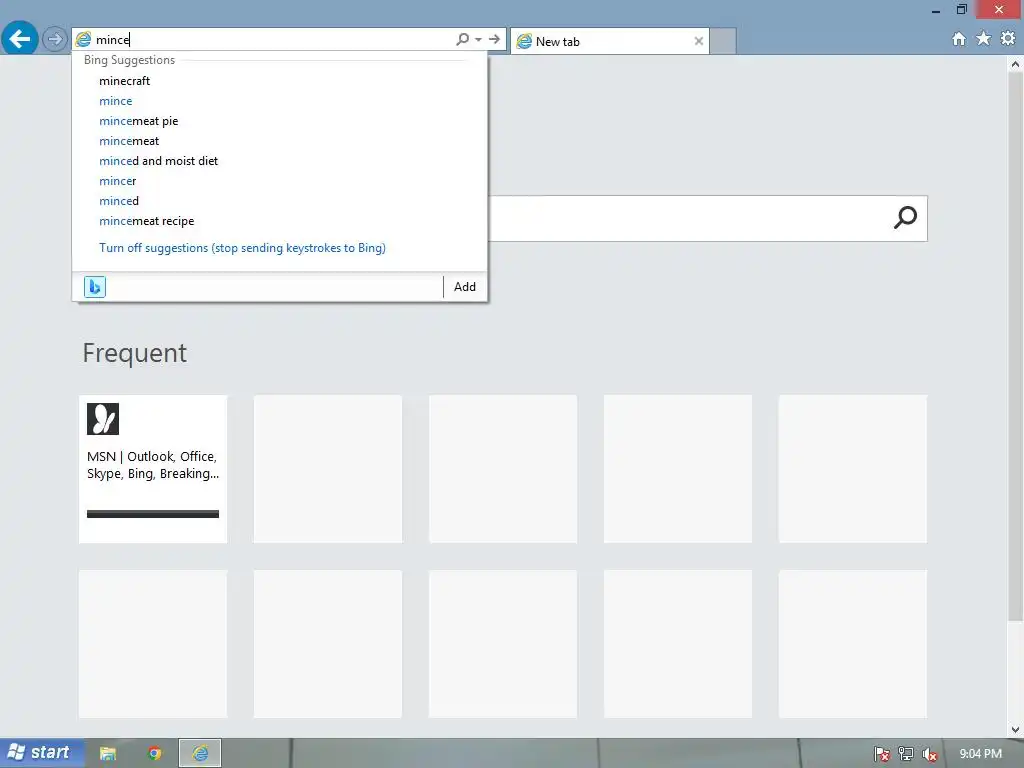Click the muted volume tray icon
The height and width of the screenshot is (768, 1024).
click(930, 754)
